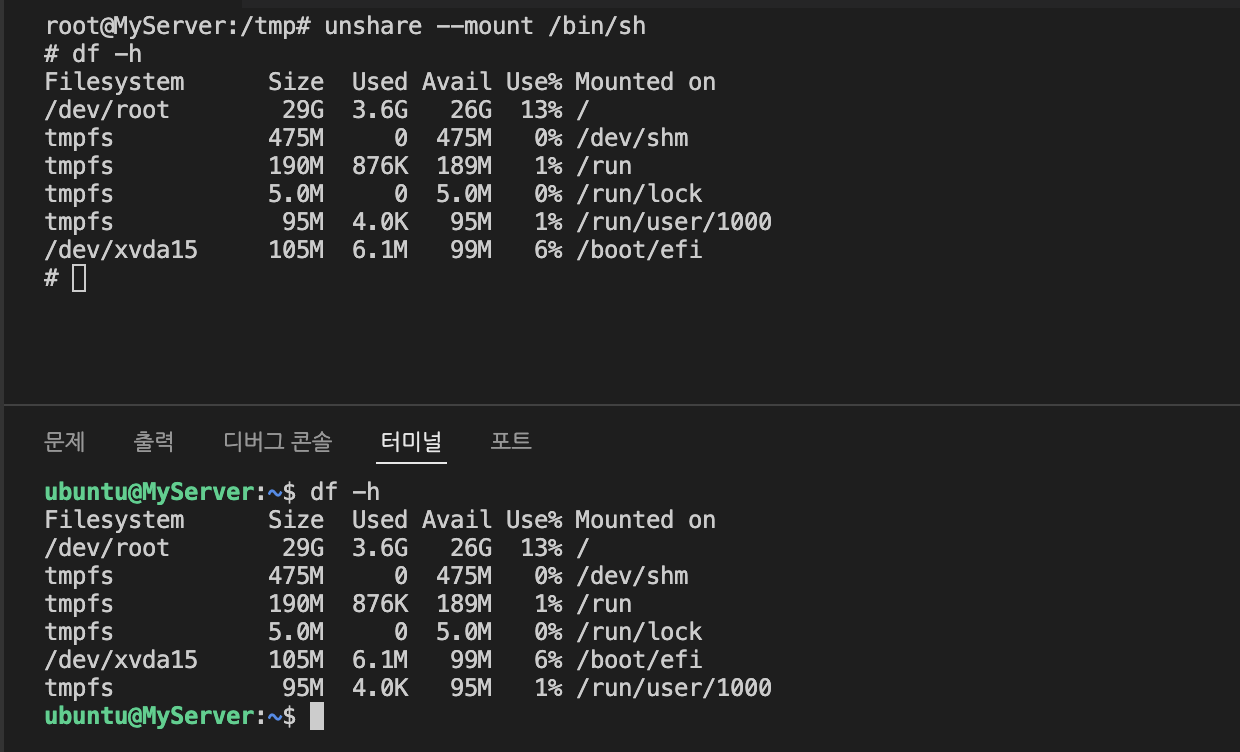Switch to the 출력 tab

(154, 441)
